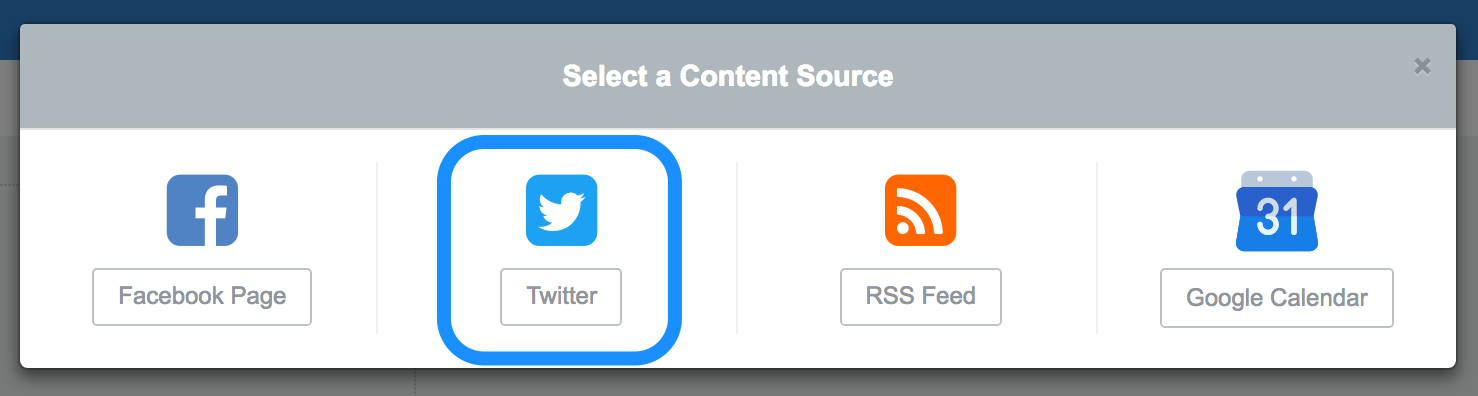
Task: Click the Select a Content Source title
Action: click(728, 76)
